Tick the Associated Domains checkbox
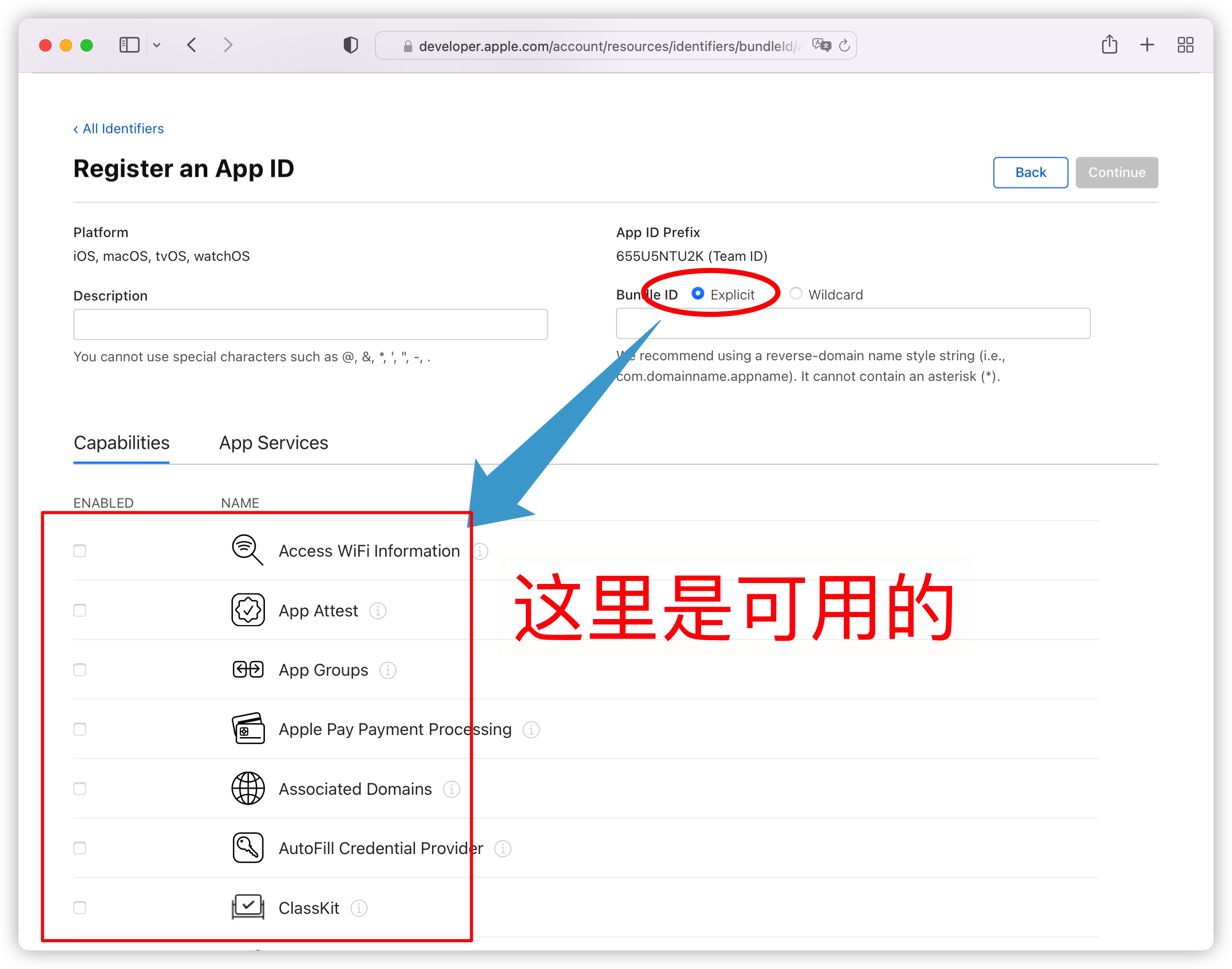The image size is (1232, 969). tap(80, 789)
